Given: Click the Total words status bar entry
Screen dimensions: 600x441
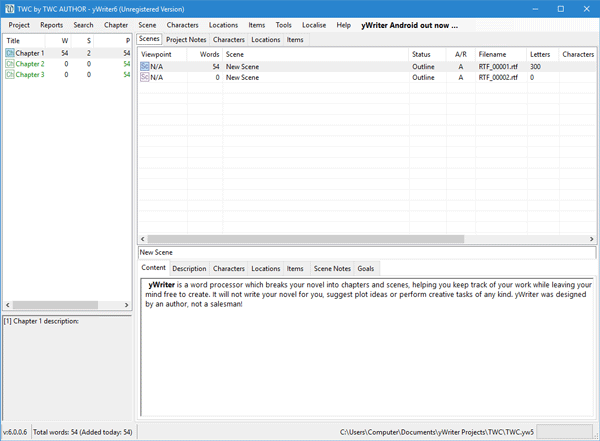Looking at the screenshot, I should [x=83, y=432].
